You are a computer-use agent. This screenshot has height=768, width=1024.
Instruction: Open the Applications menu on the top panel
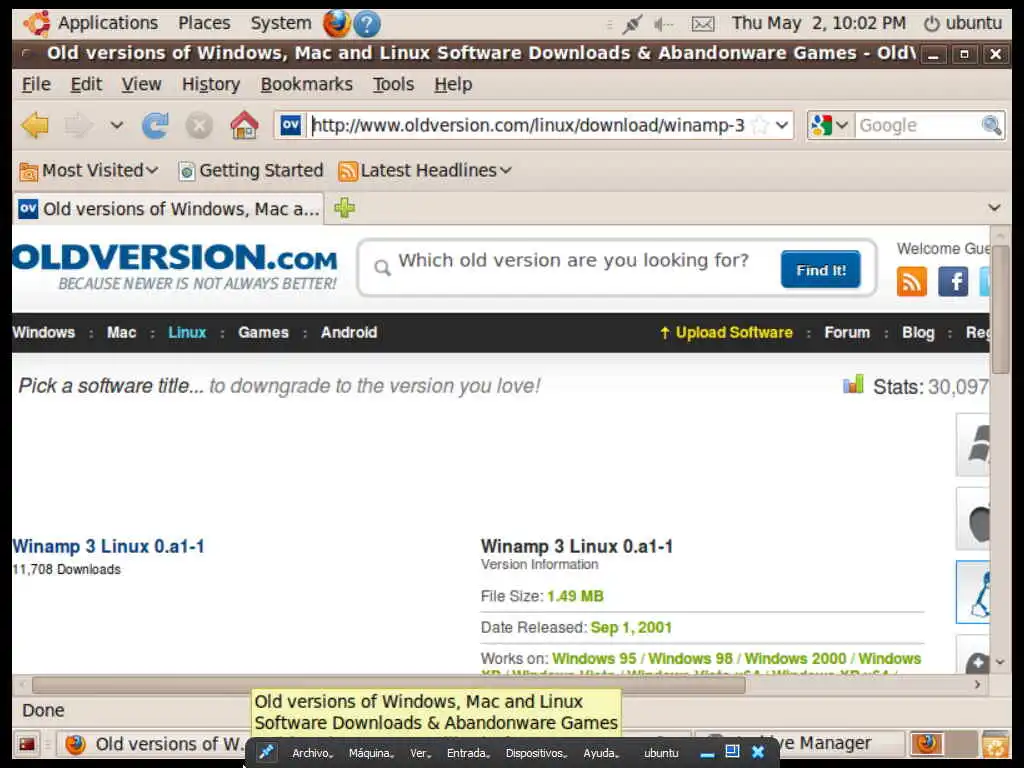point(108,24)
